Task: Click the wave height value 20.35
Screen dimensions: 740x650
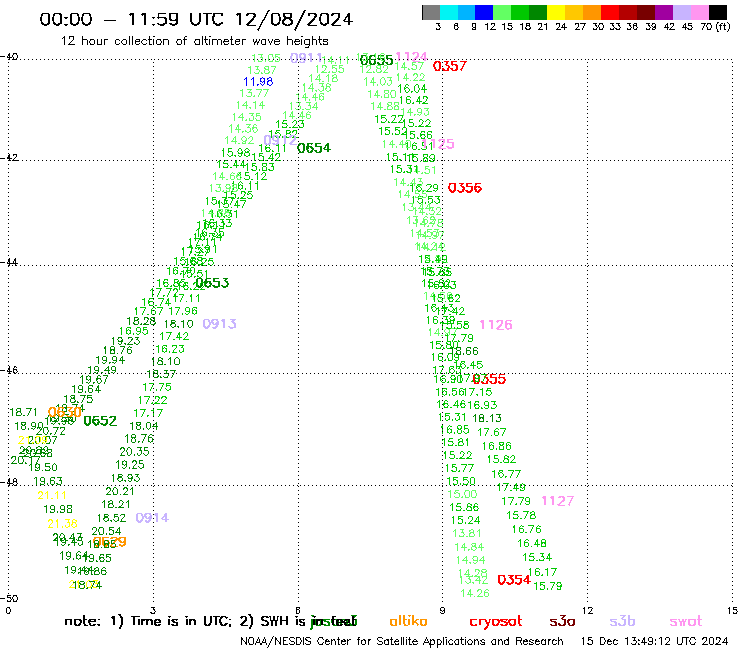Action: coord(135,451)
